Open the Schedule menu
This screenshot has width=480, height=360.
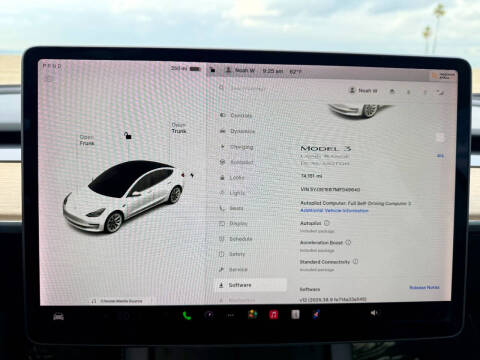click(x=236, y=239)
